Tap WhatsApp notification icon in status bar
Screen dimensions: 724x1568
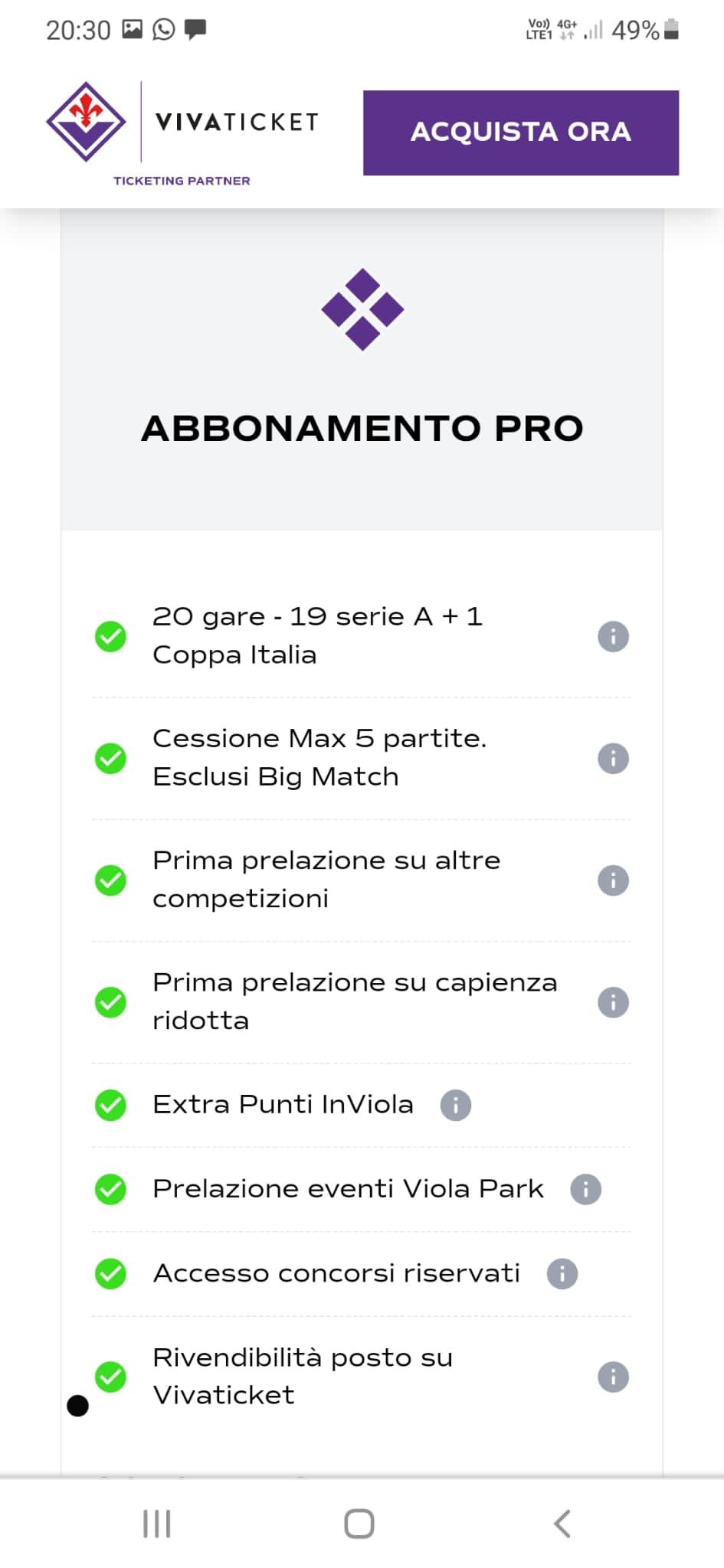pyautogui.click(x=164, y=30)
